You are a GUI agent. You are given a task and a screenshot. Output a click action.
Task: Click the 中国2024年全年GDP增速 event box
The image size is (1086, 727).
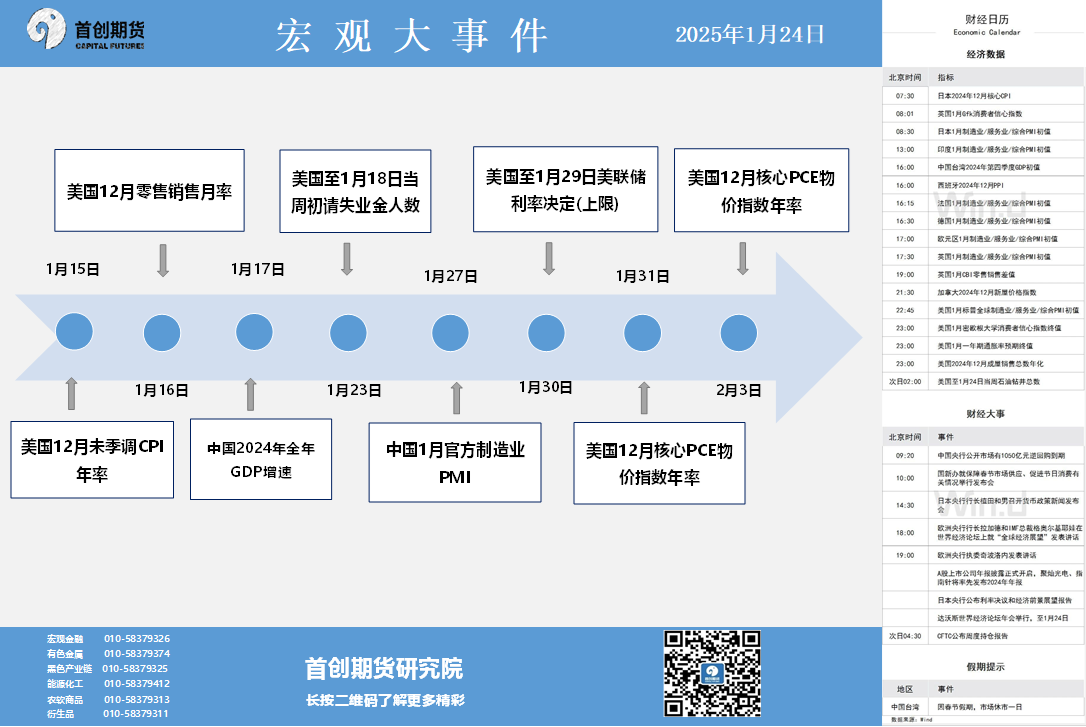coord(261,459)
